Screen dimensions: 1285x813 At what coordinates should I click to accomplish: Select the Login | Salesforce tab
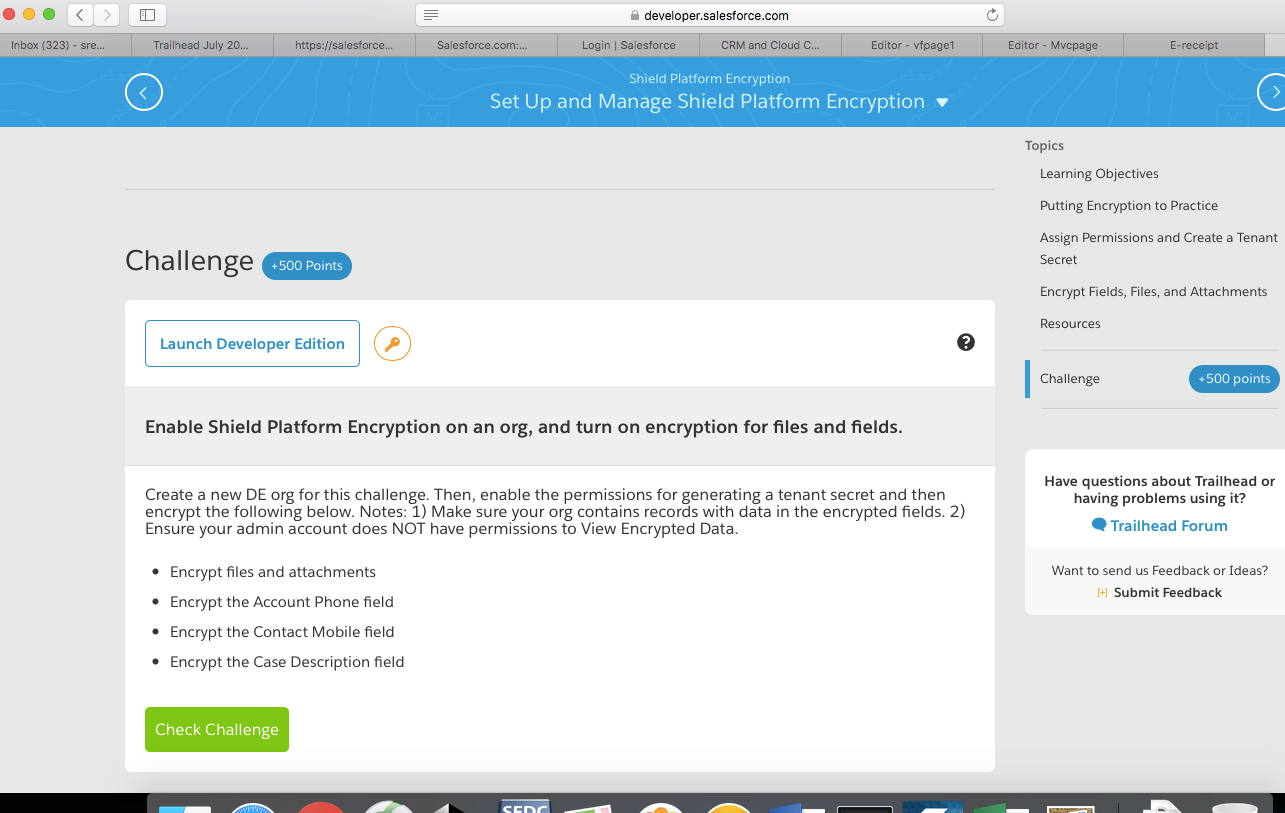tap(629, 45)
